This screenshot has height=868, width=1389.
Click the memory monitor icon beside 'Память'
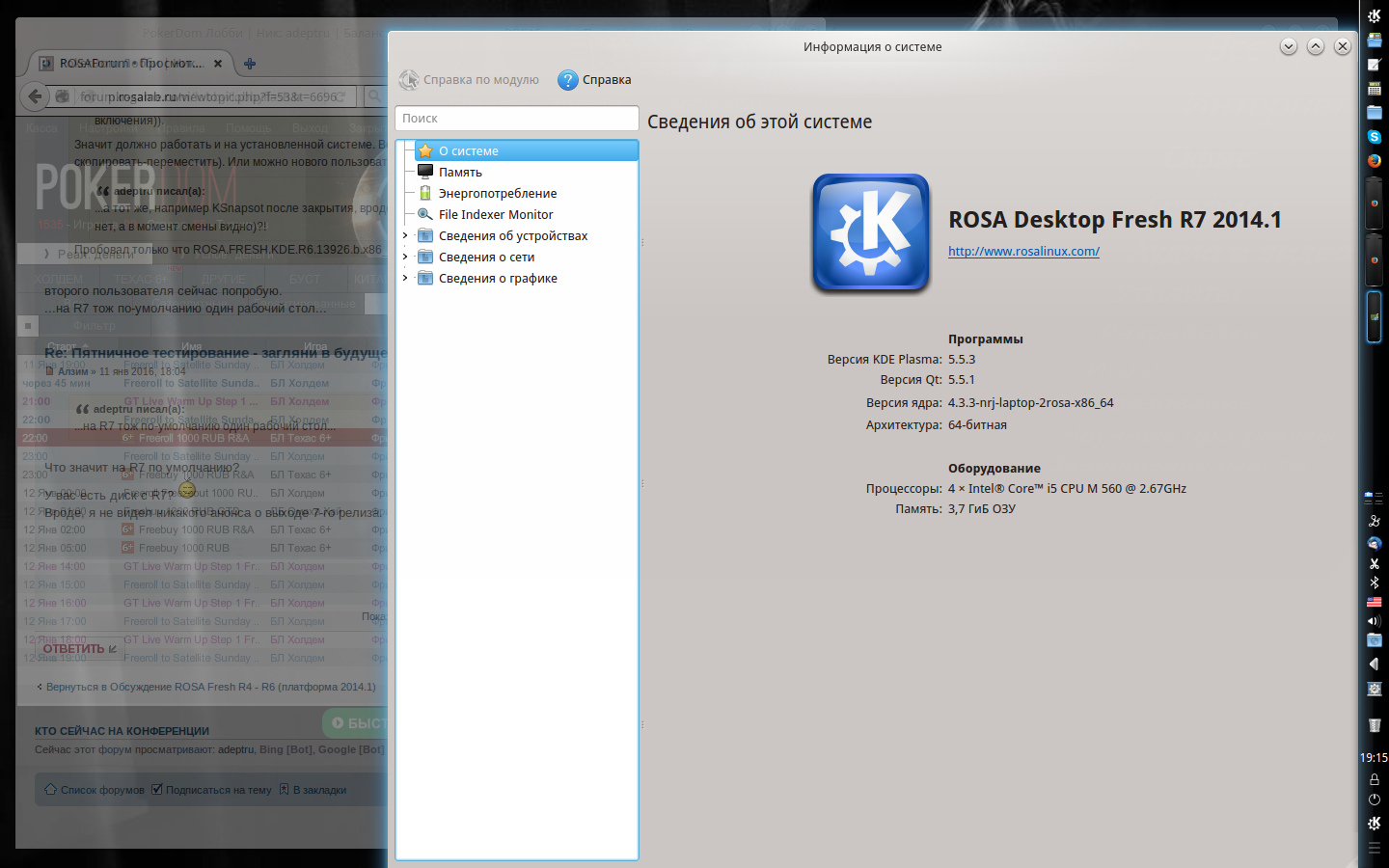tap(425, 172)
